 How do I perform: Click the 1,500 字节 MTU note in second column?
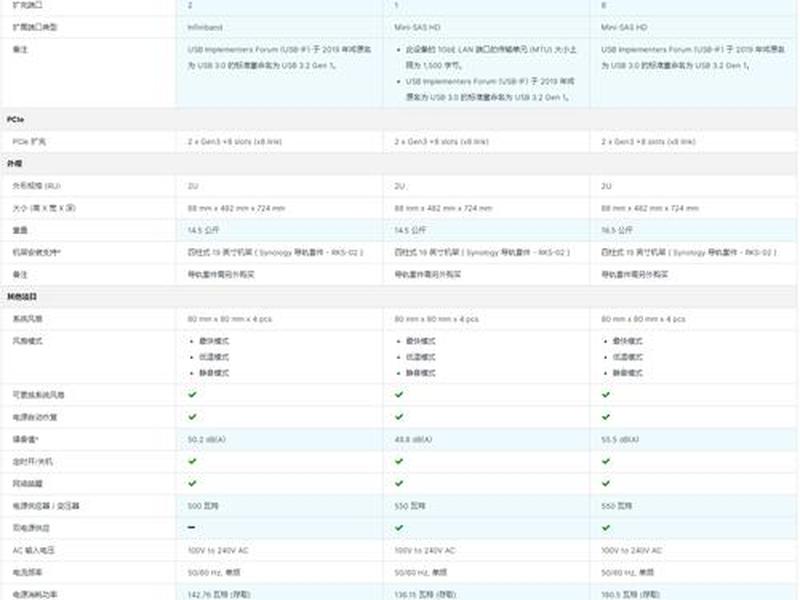coord(491,57)
